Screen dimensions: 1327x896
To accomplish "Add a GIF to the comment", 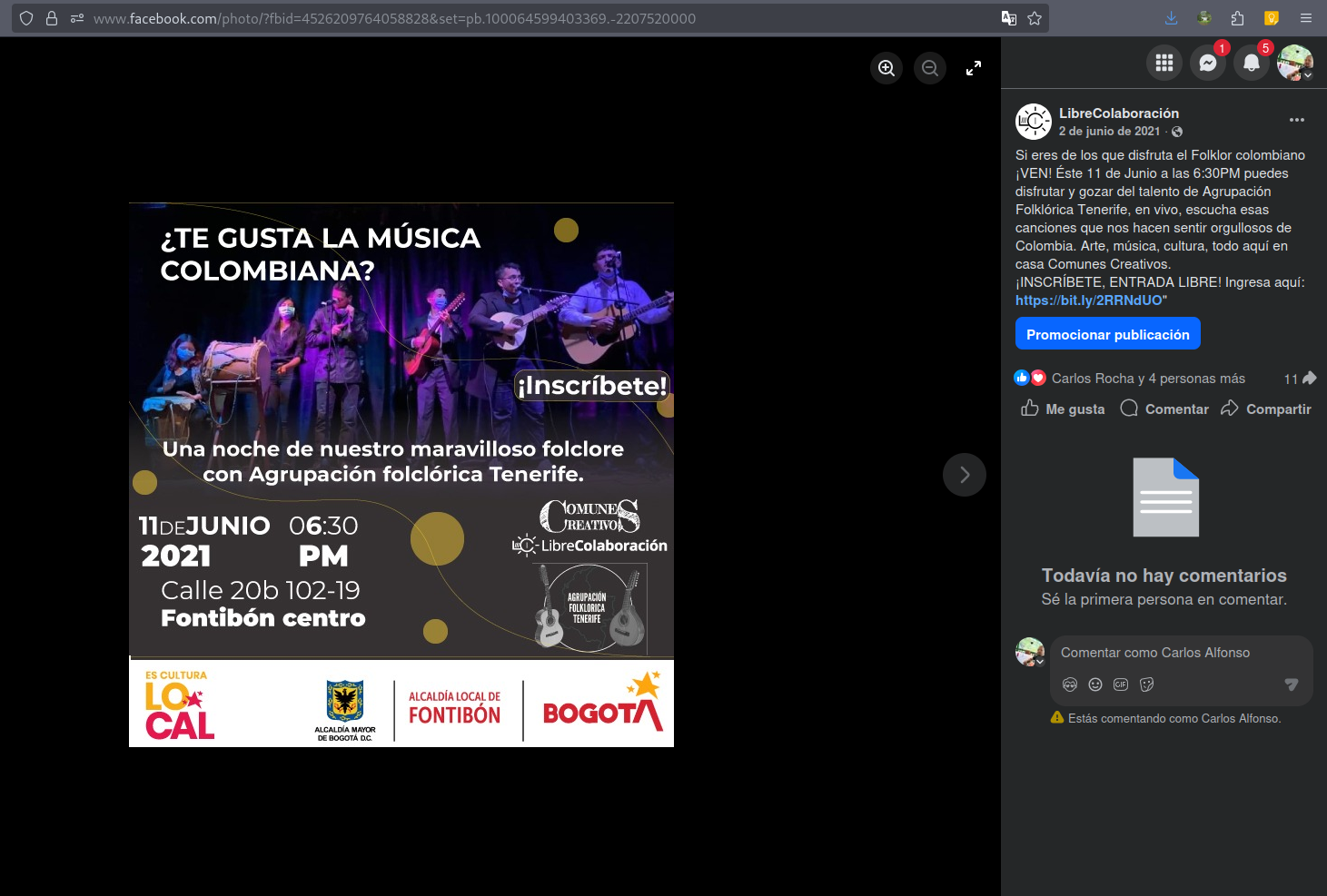I will click(x=1121, y=684).
